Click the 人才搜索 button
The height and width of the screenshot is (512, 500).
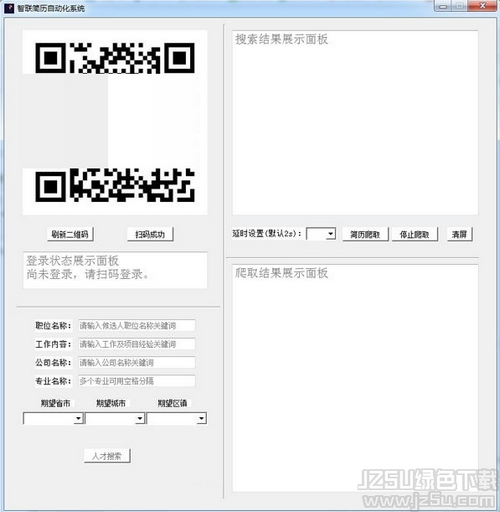pos(107,456)
